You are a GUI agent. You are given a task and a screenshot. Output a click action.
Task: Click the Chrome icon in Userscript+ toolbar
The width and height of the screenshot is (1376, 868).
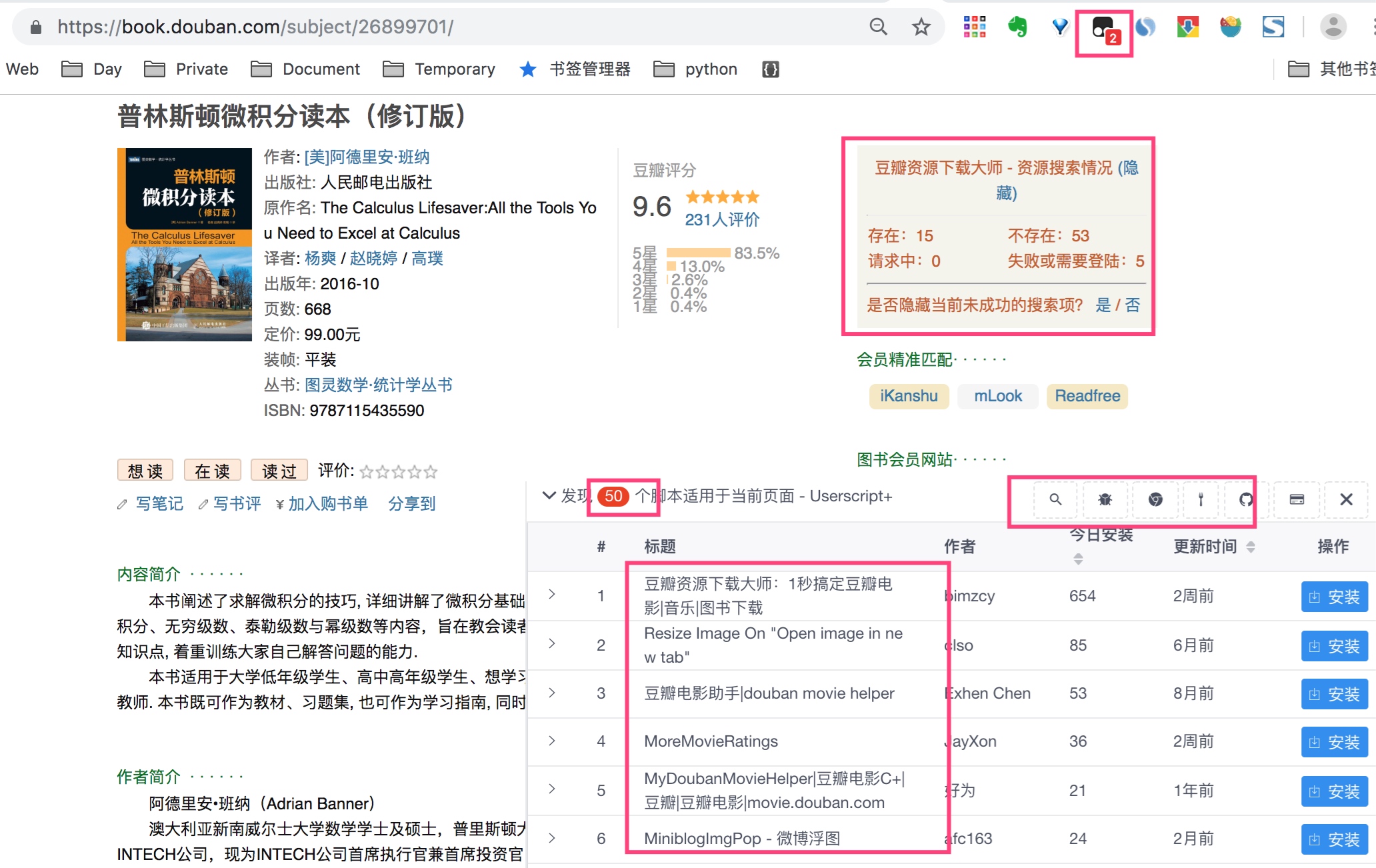tap(1155, 499)
